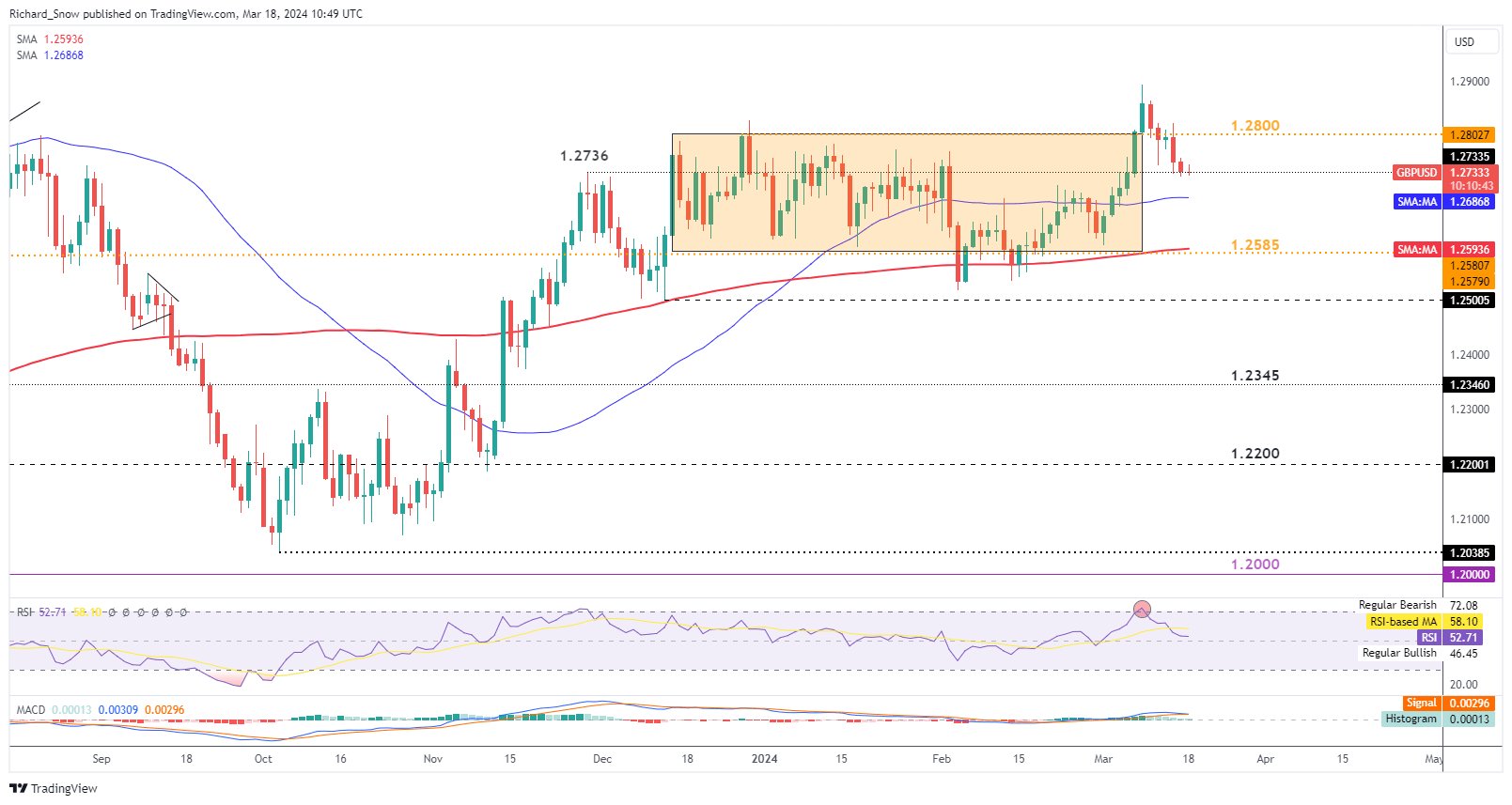
Task: Click the blue SMA:MA indicator label
Action: click(1416, 202)
